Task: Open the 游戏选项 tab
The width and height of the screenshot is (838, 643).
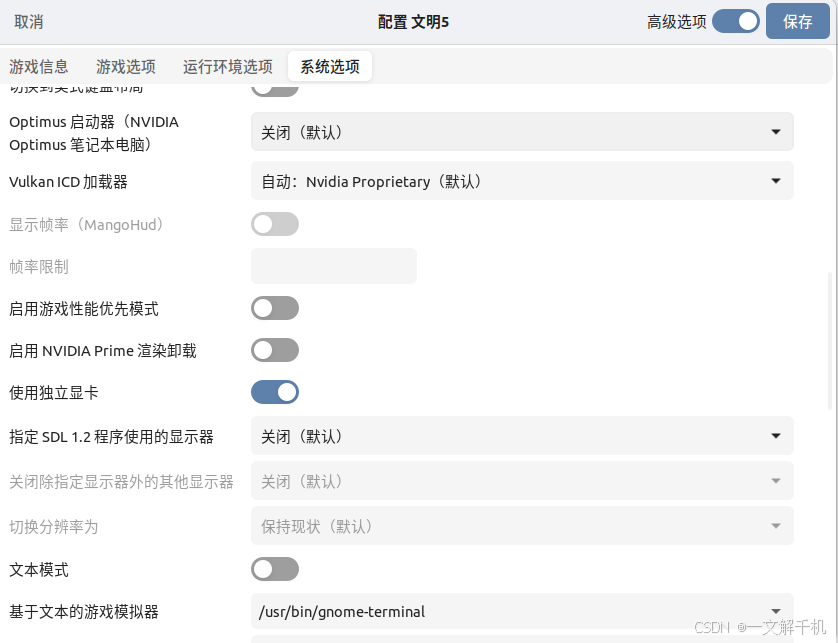Action: pos(125,67)
